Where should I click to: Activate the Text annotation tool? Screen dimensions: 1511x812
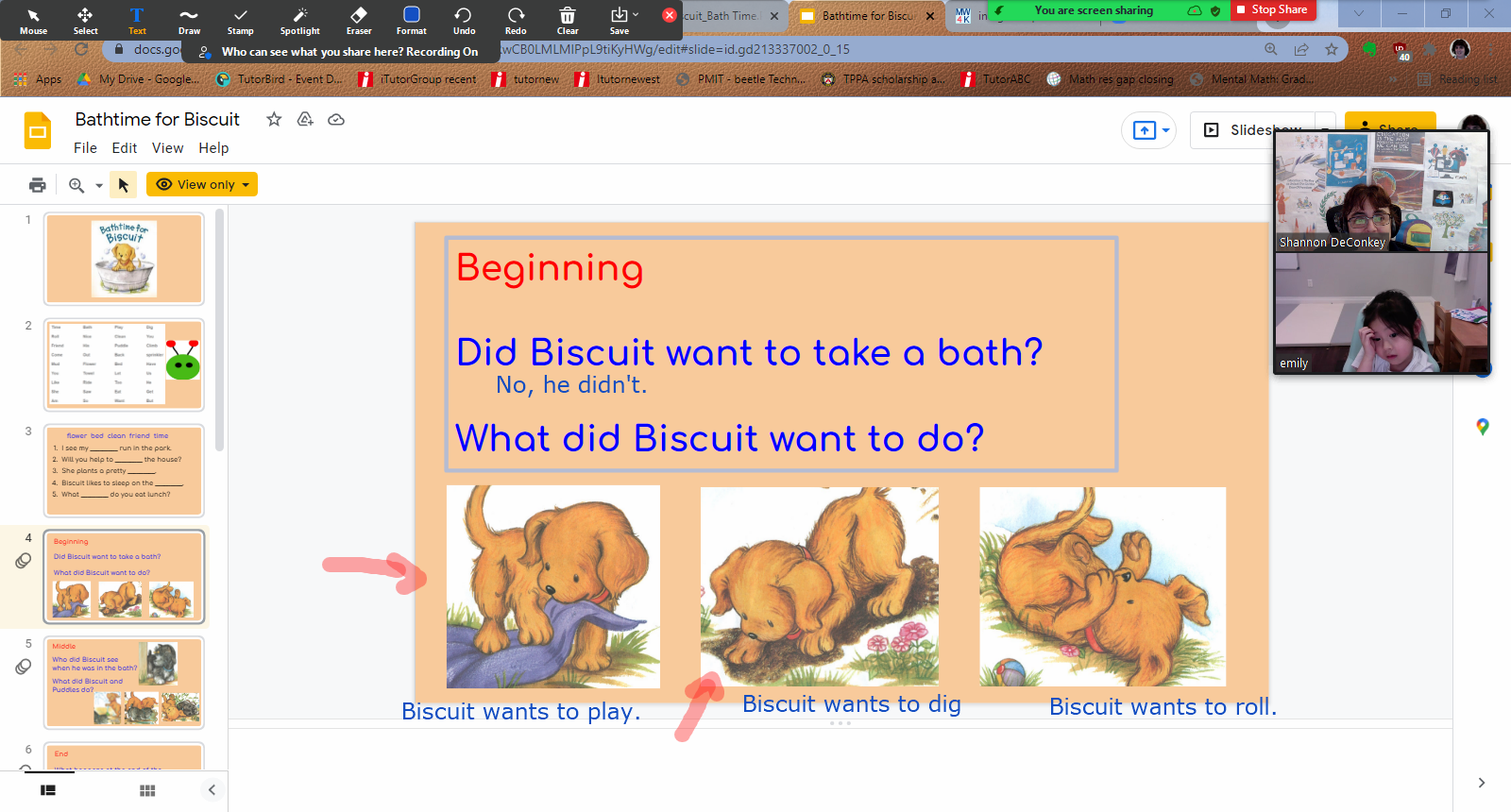137,21
